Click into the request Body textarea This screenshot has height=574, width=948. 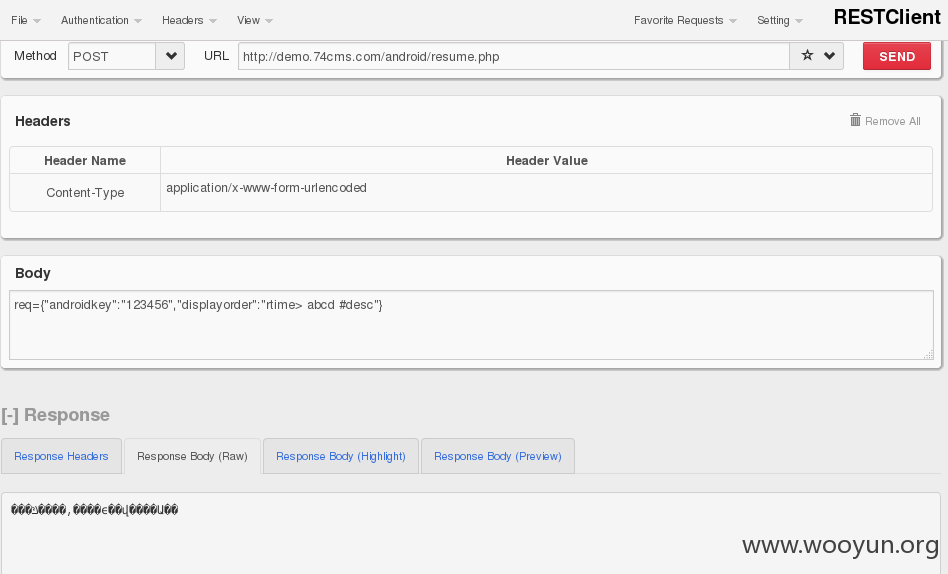pos(472,325)
